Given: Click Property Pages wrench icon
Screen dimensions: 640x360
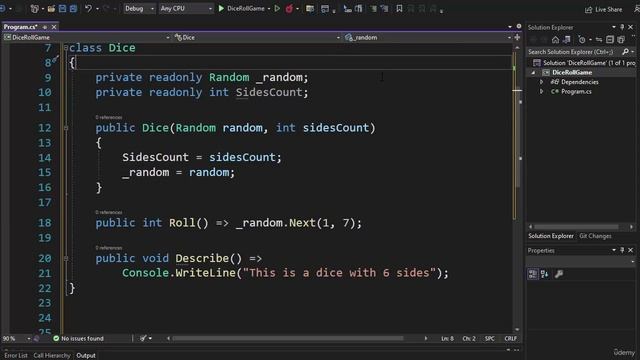Looking at the screenshot, I should (x=559, y=274).
